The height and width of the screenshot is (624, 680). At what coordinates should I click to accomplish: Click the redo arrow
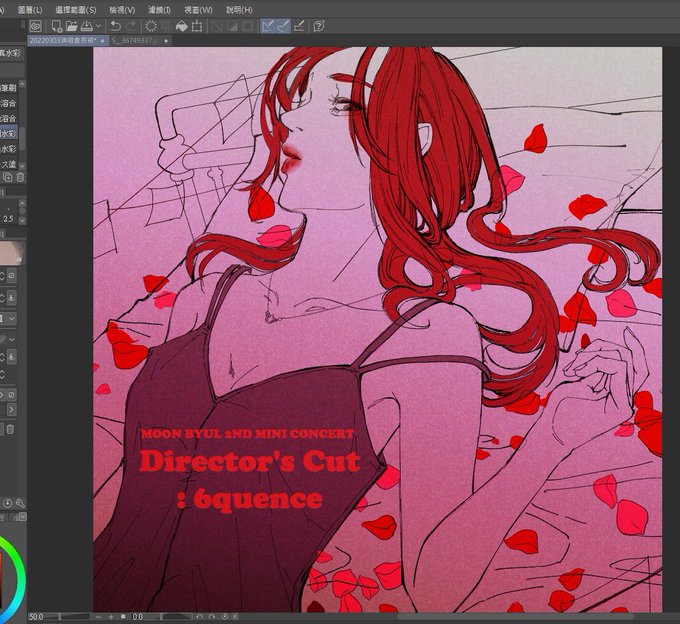click(131, 26)
